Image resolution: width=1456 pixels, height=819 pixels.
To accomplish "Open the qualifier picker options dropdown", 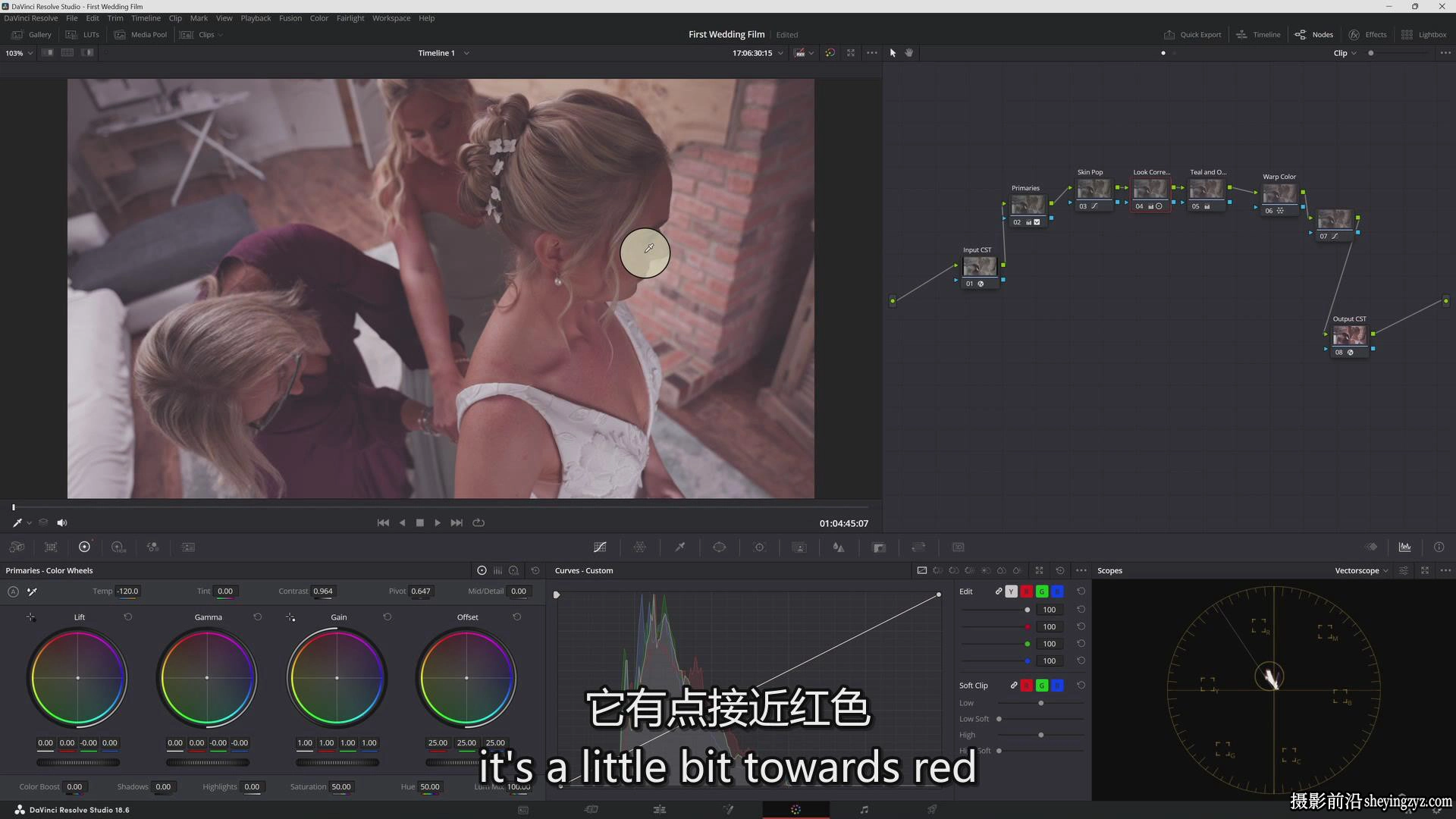I will click(x=30, y=522).
